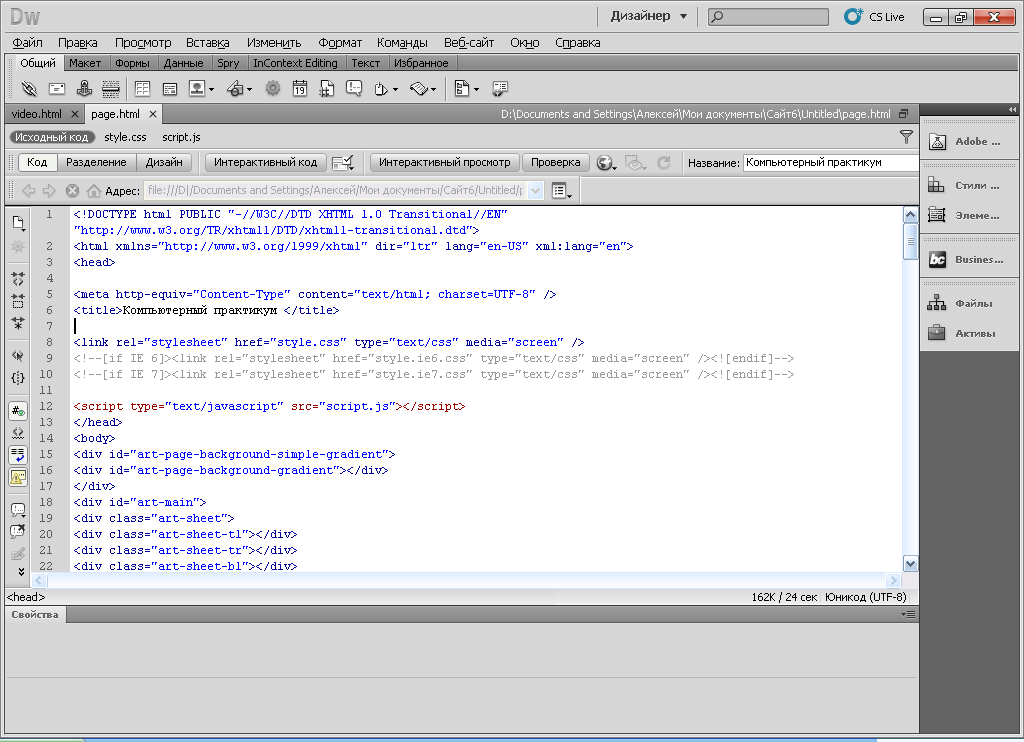Image resolution: width=1024 pixels, height=742 pixels.
Task: Toggle line numbers in code toolbar
Action: 18,411
